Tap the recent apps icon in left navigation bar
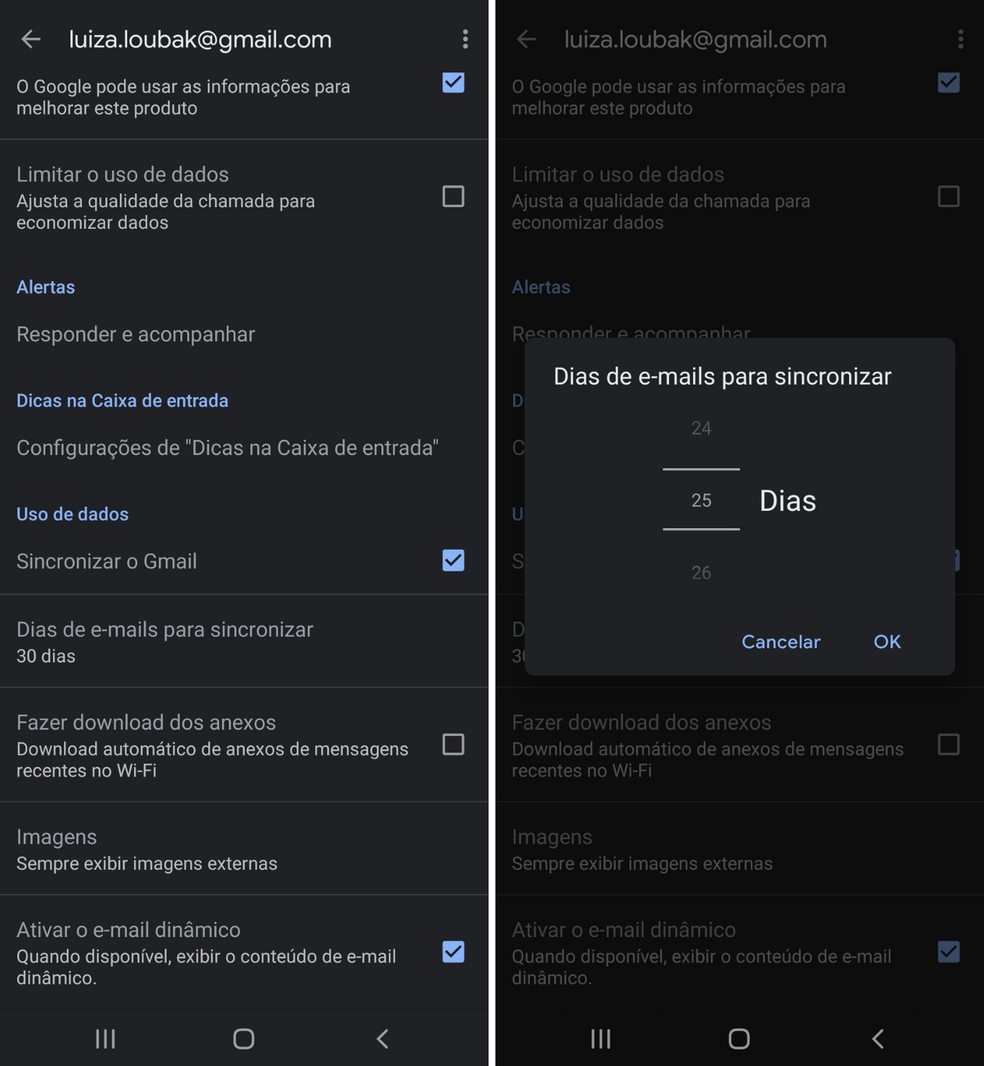Viewport: 984px width, 1066px height. click(105, 1038)
